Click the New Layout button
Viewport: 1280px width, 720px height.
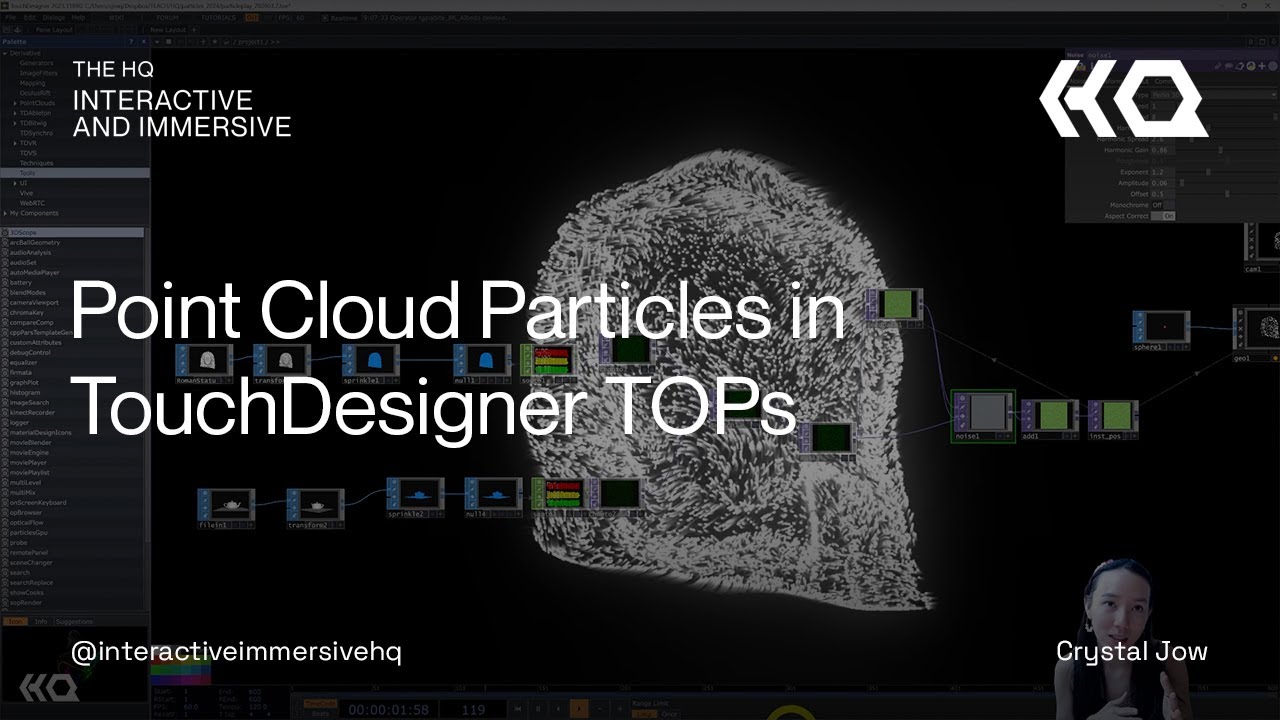[169, 30]
